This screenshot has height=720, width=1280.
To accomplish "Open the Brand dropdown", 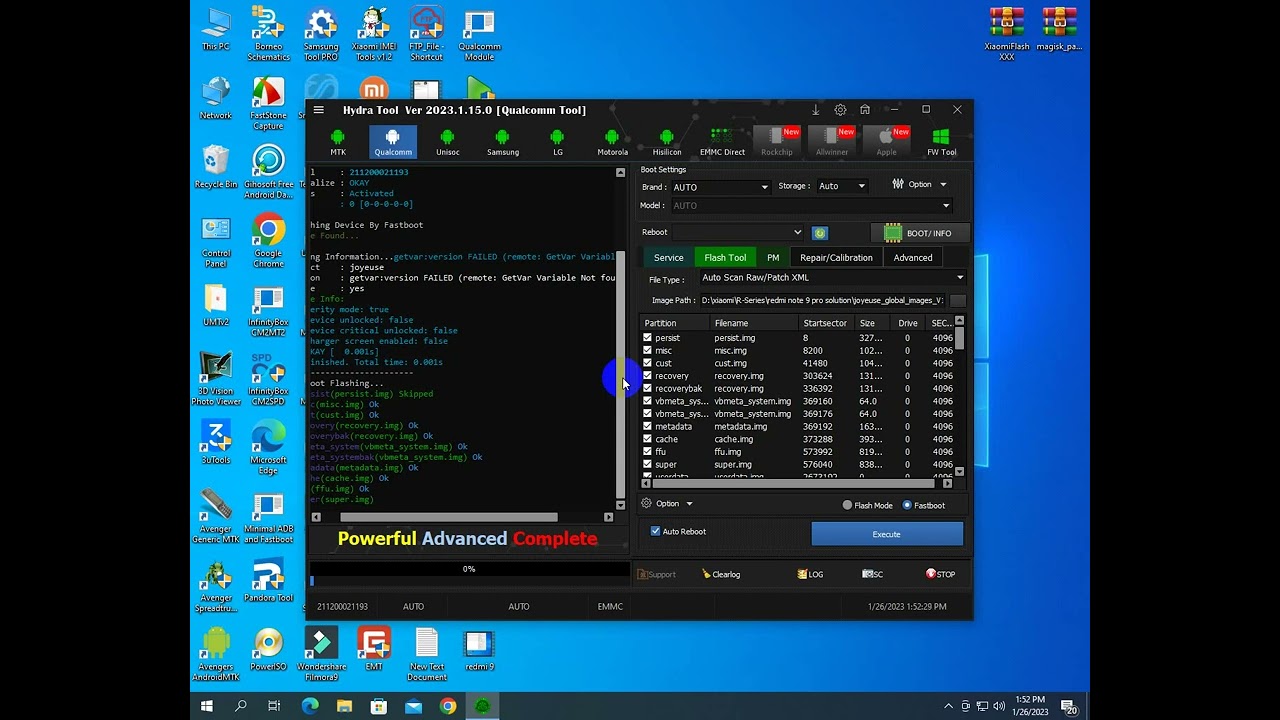I will click(721, 187).
